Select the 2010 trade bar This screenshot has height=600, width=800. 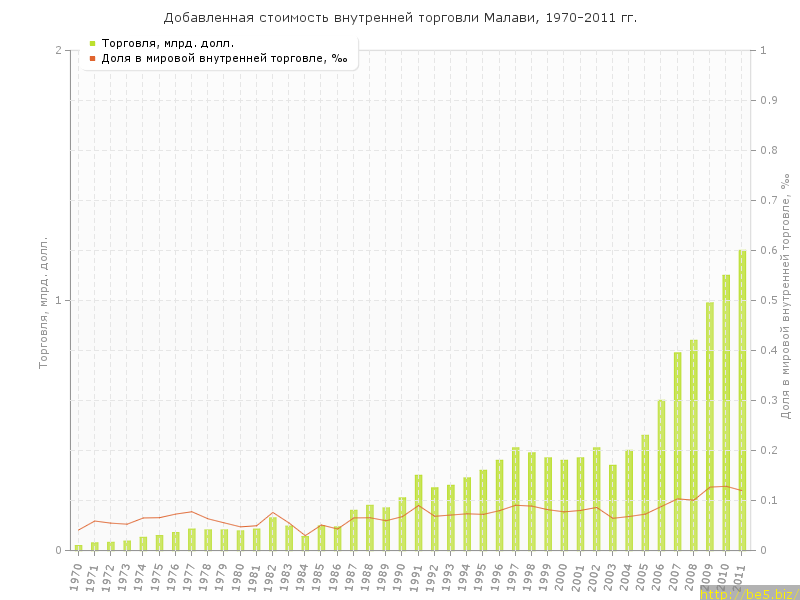726,412
